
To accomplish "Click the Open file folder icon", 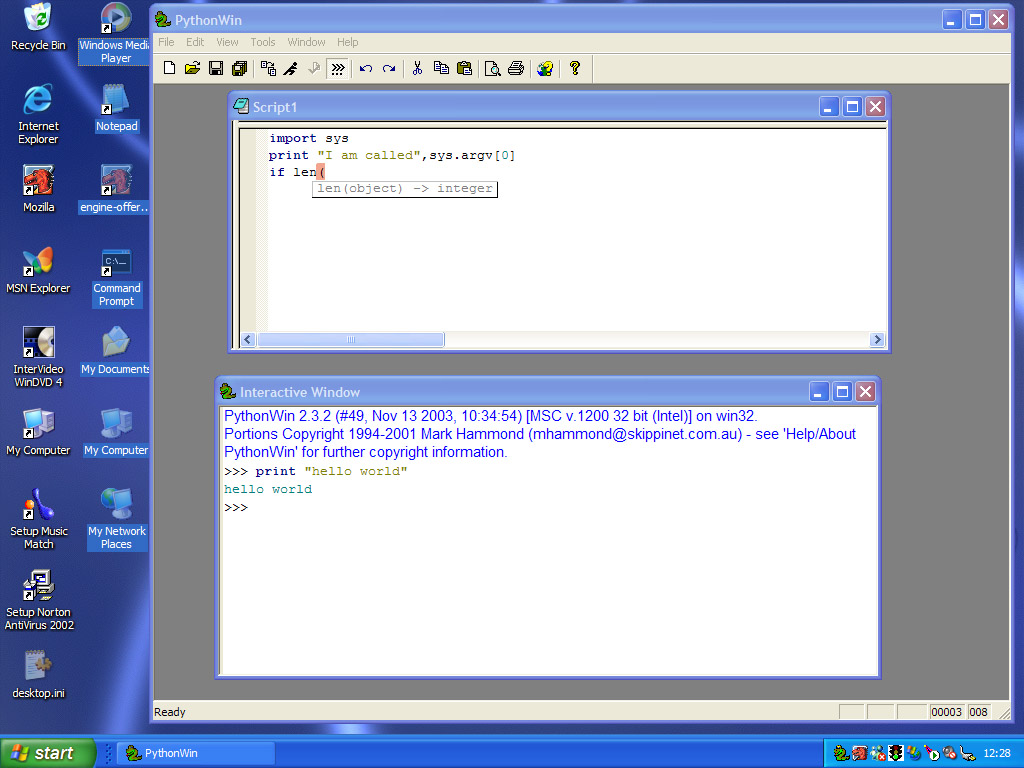I will click(x=193, y=68).
